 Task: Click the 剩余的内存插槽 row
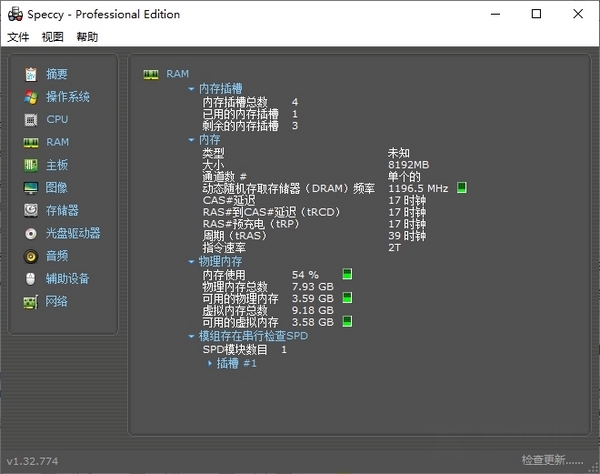(x=250, y=126)
